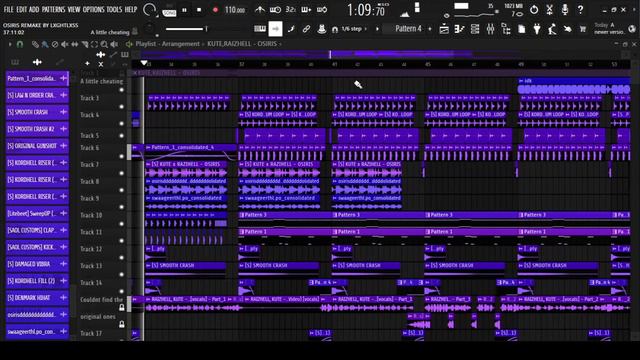Screen dimensions: 640x360
Task: Toggle Pat/Song mode switch
Action: [x=169, y=10]
